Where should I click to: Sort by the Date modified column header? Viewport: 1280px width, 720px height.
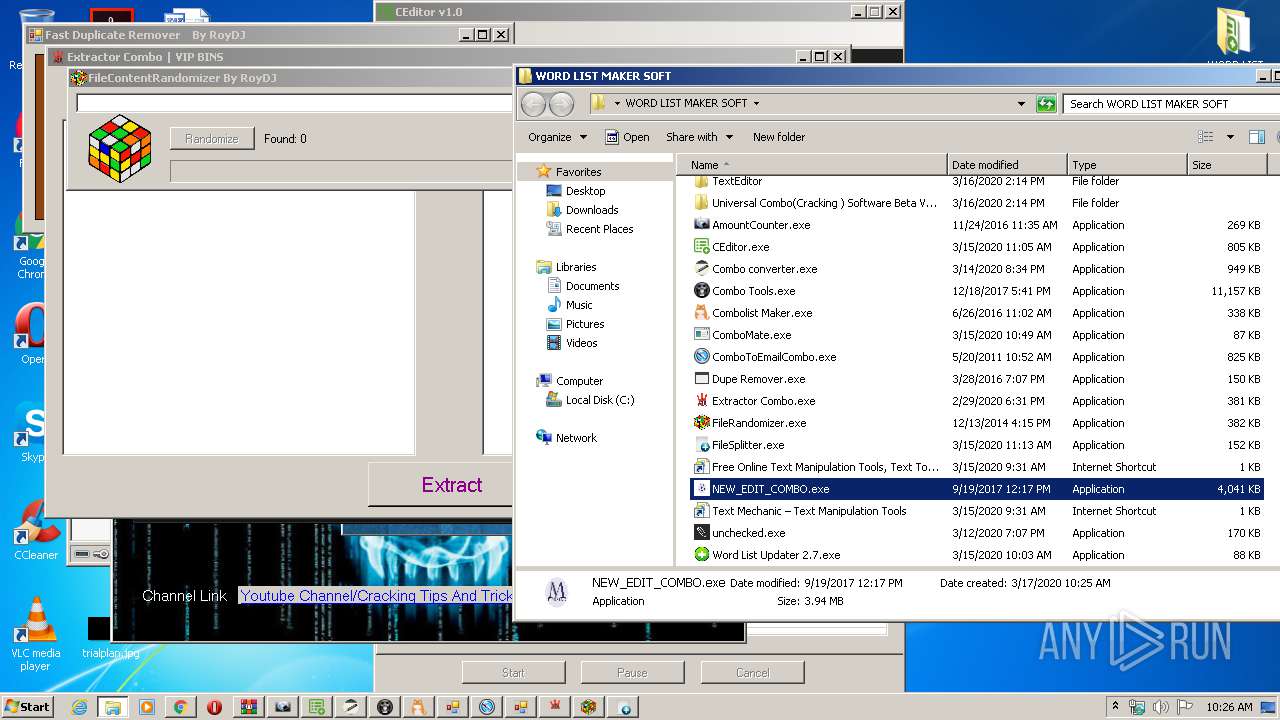click(x=1007, y=165)
